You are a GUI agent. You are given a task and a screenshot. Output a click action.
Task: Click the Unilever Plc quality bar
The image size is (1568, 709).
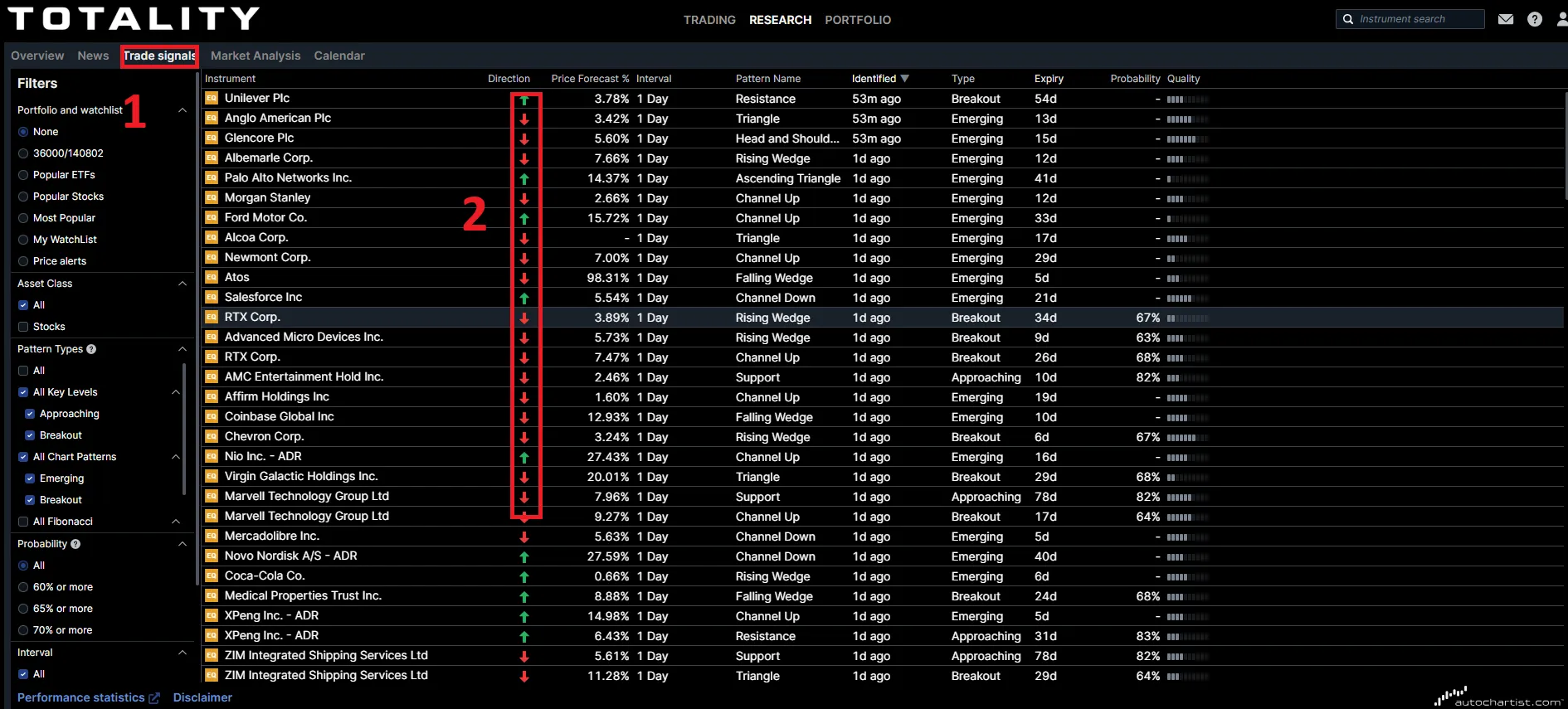click(1187, 99)
